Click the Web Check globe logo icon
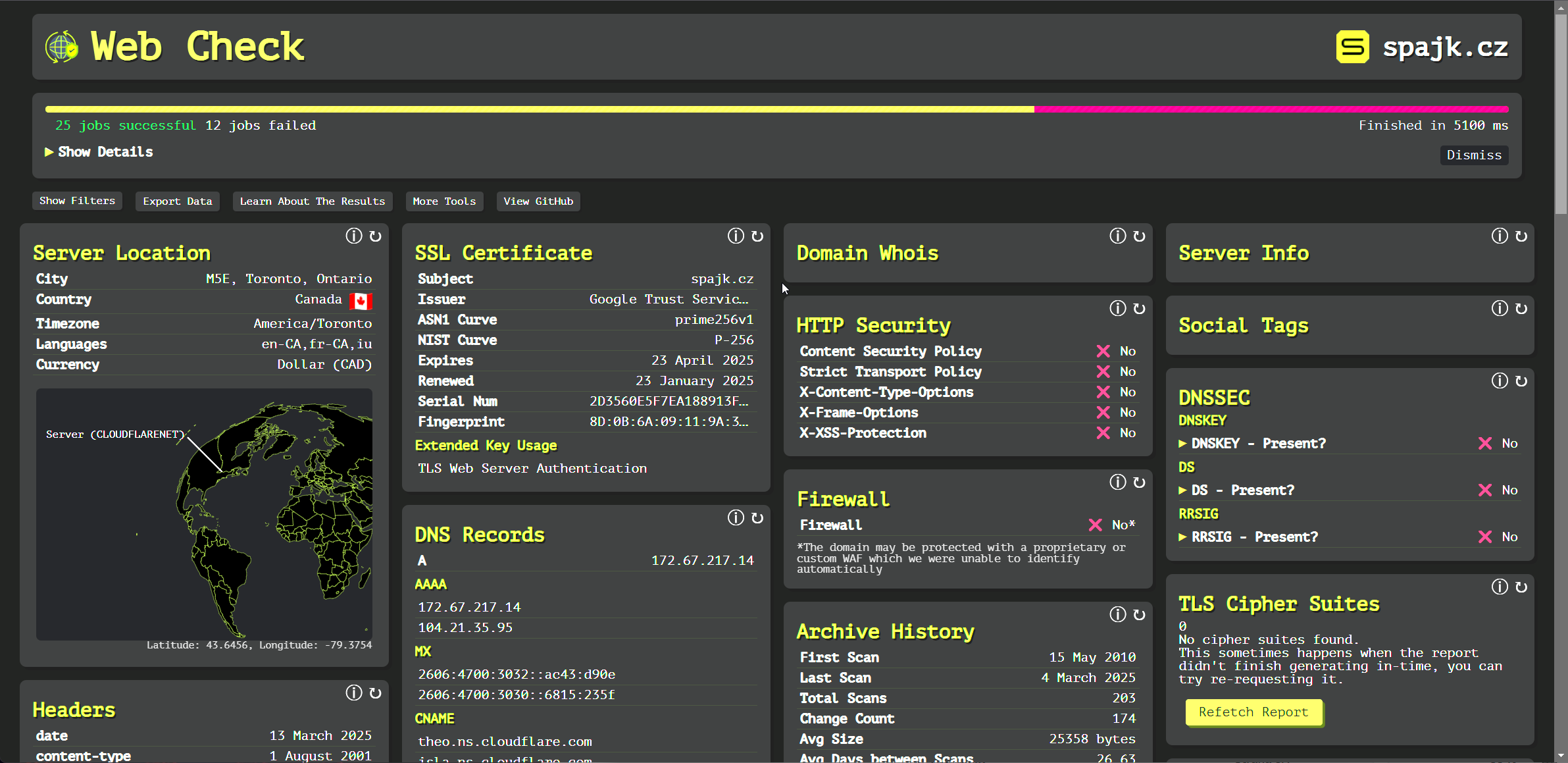The width and height of the screenshot is (1568, 763). 62,47
